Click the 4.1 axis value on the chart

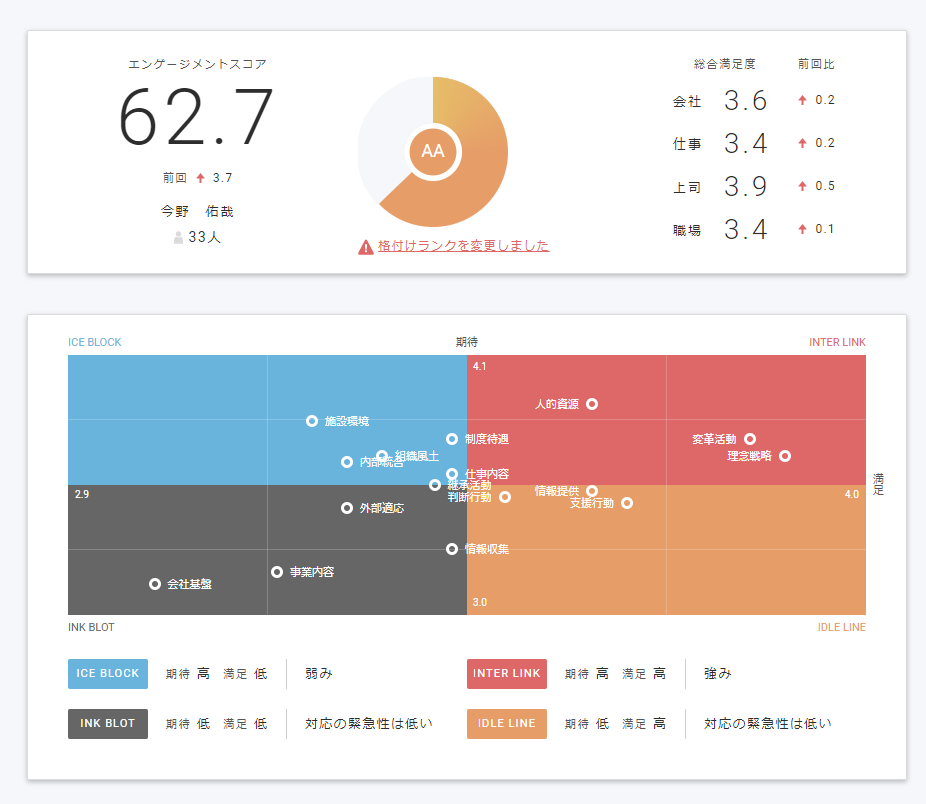pos(479,366)
